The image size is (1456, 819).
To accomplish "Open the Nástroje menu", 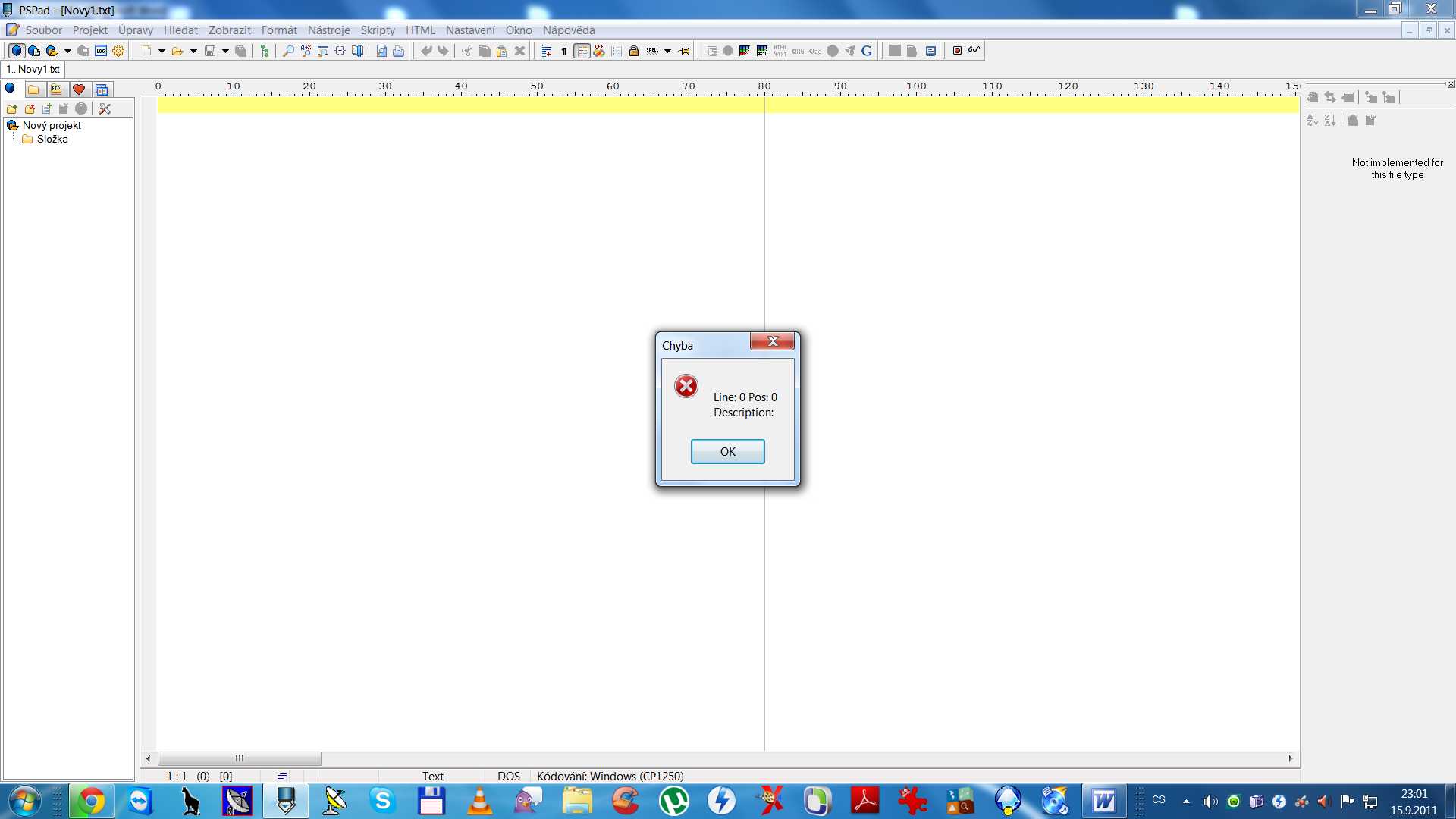I will [328, 30].
